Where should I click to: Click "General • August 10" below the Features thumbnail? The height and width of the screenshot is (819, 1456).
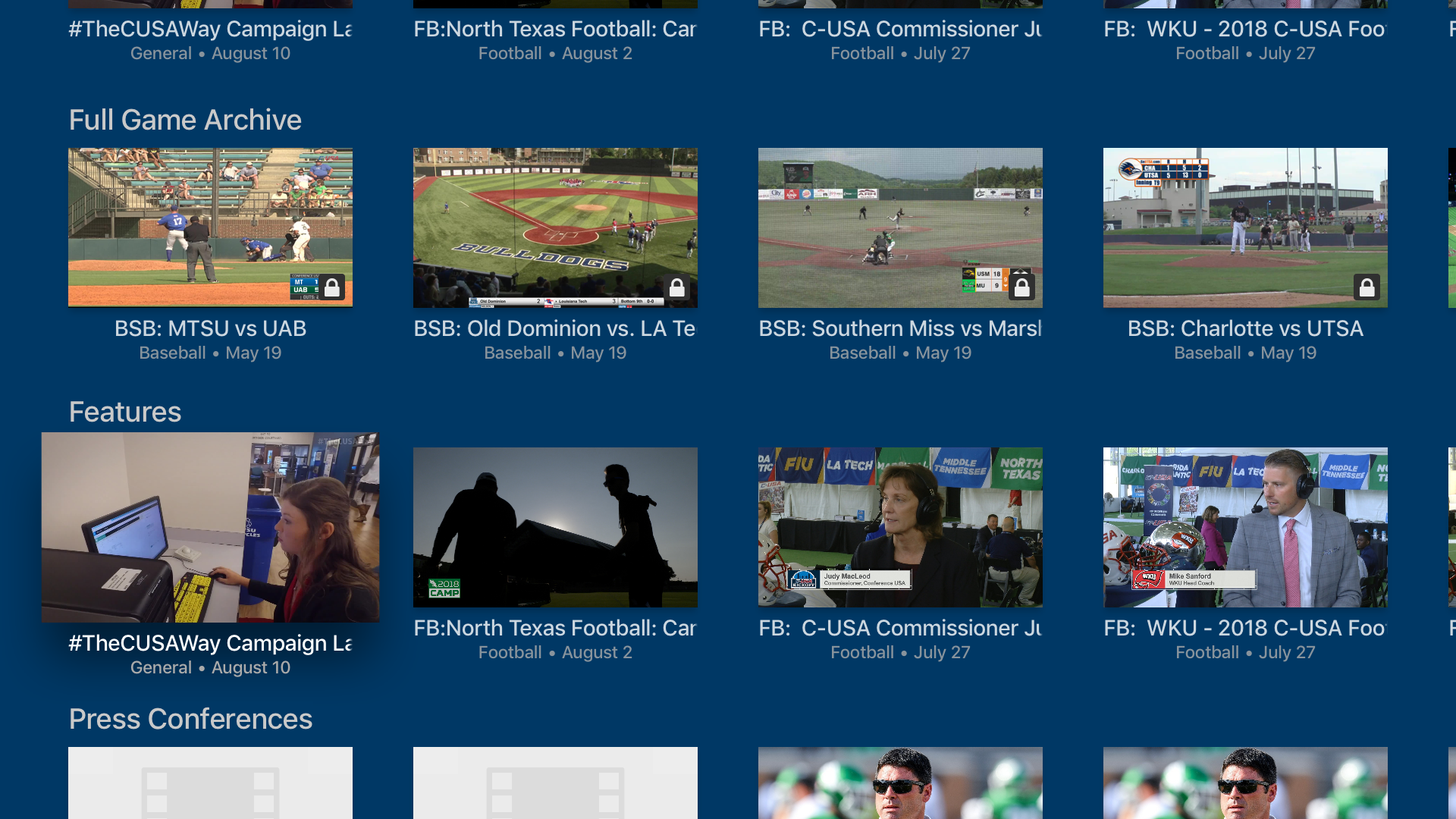coord(210,667)
